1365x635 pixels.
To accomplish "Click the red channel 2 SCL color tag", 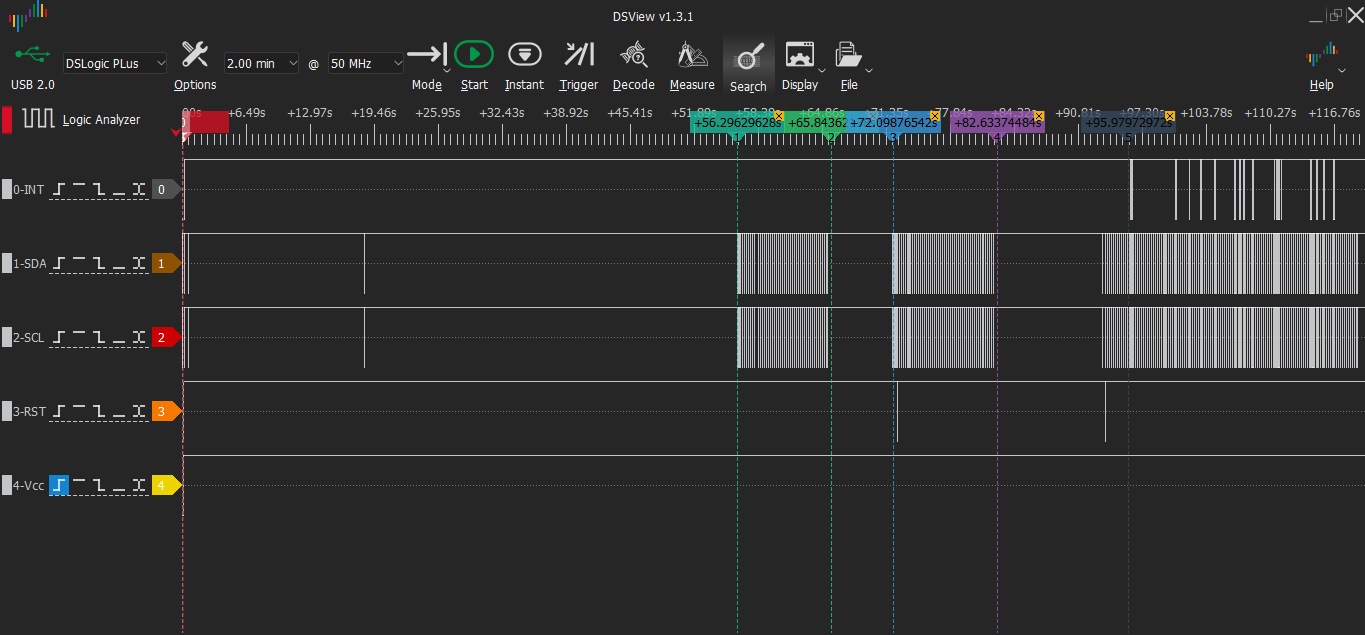I will [164, 338].
